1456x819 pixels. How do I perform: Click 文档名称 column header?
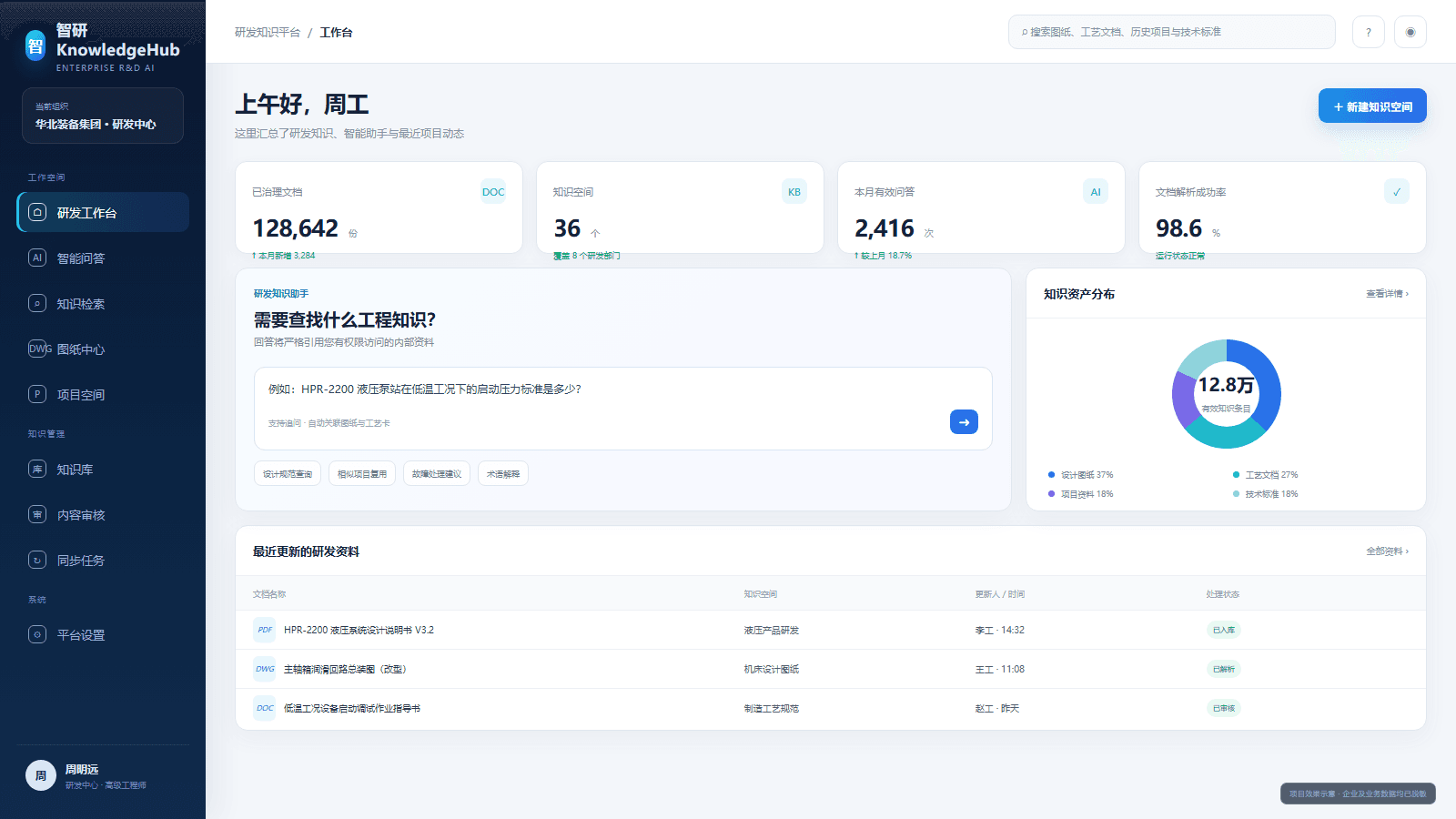click(x=269, y=594)
